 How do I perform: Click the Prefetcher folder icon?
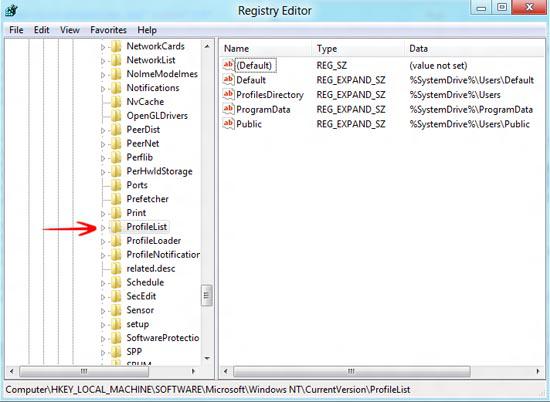tap(116, 199)
